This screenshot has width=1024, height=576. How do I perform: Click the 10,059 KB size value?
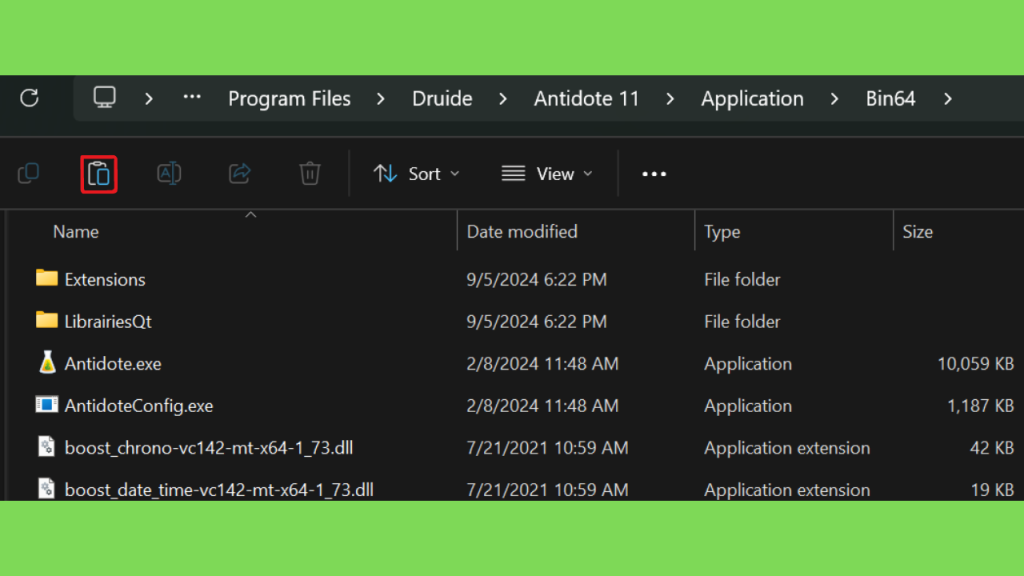pyautogui.click(x=976, y=364)
